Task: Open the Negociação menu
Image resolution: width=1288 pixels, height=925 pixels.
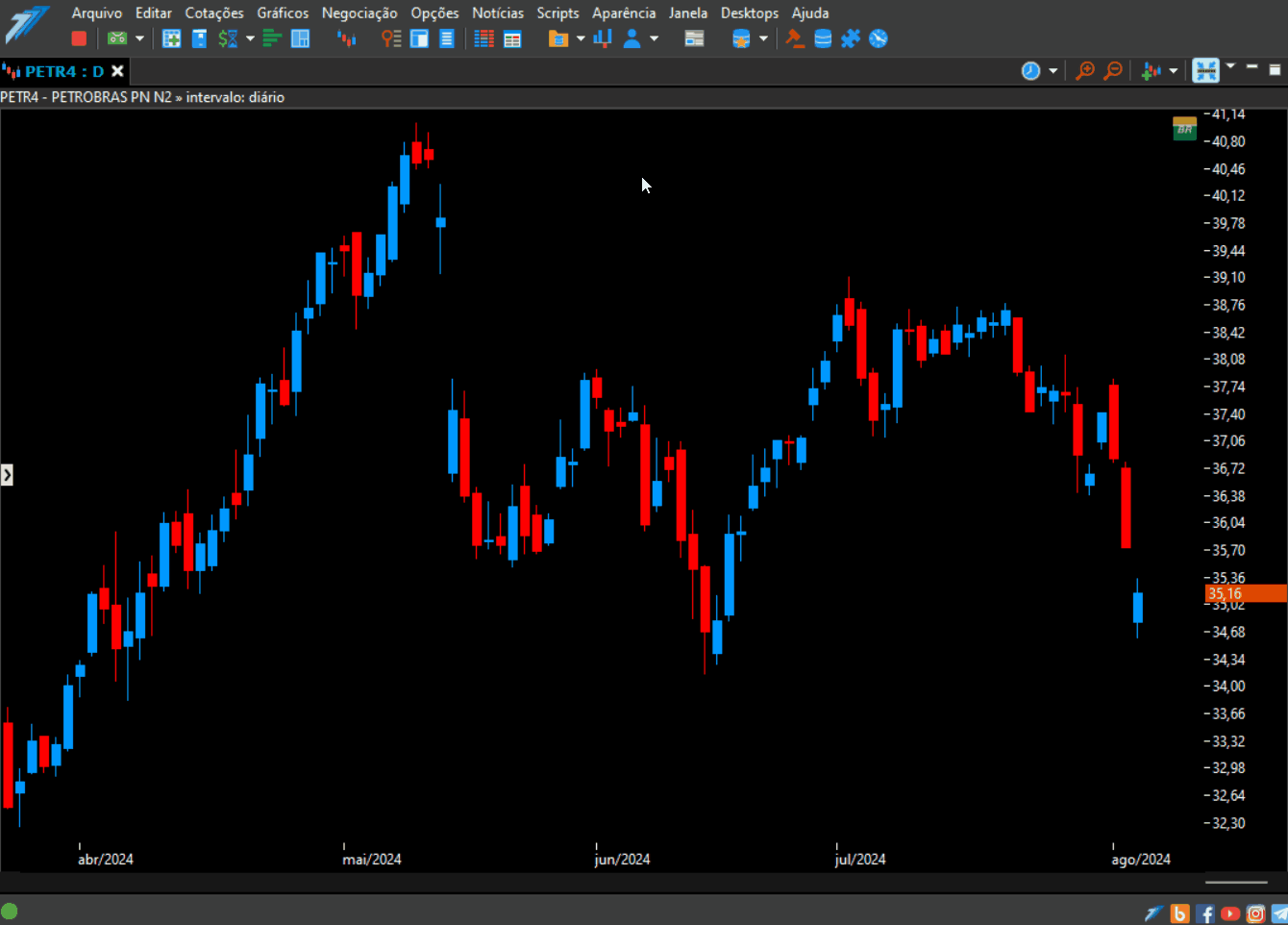Action: tap(359, 12)
